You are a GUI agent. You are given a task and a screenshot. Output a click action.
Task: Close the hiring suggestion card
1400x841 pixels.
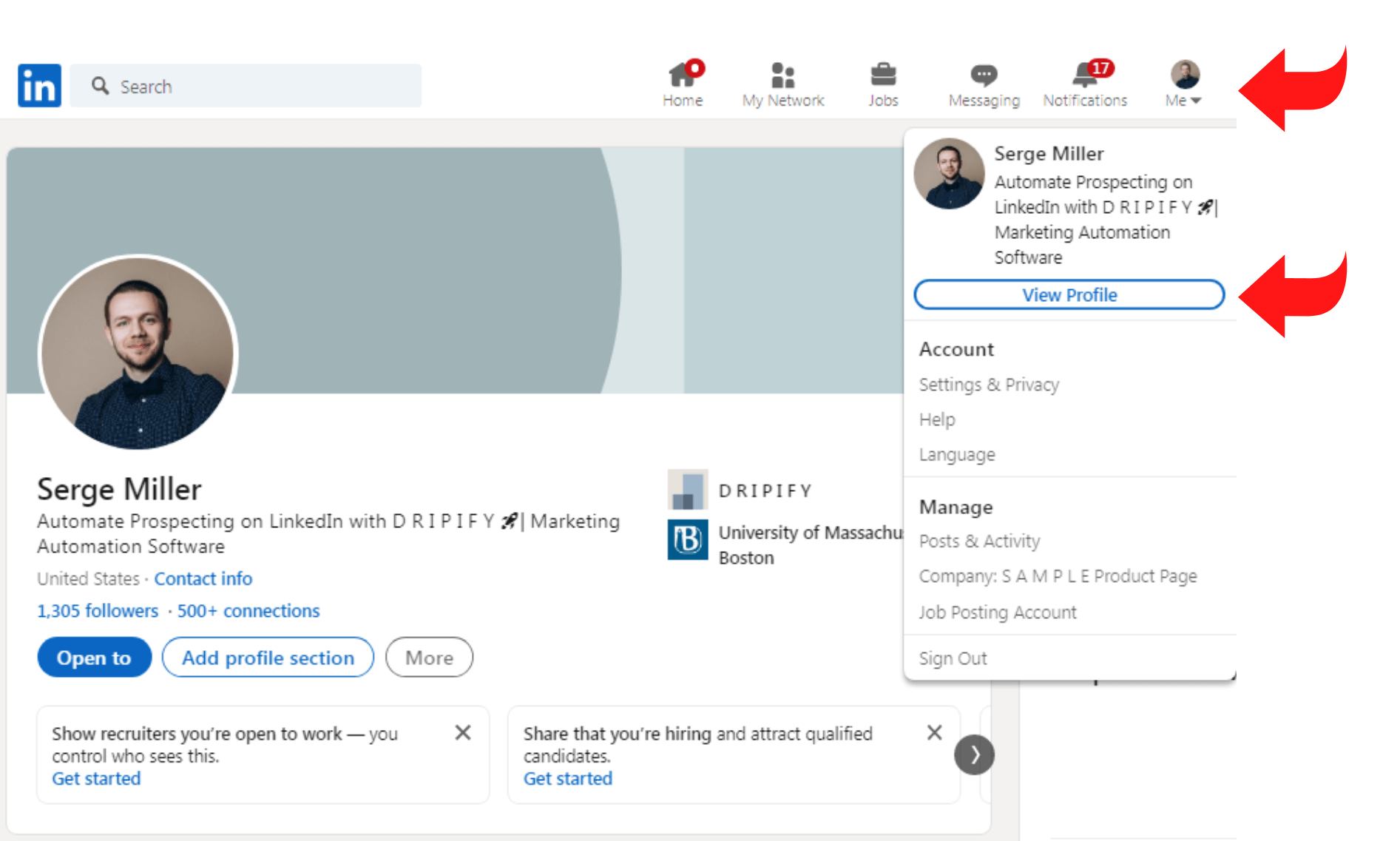click(934, 733)
